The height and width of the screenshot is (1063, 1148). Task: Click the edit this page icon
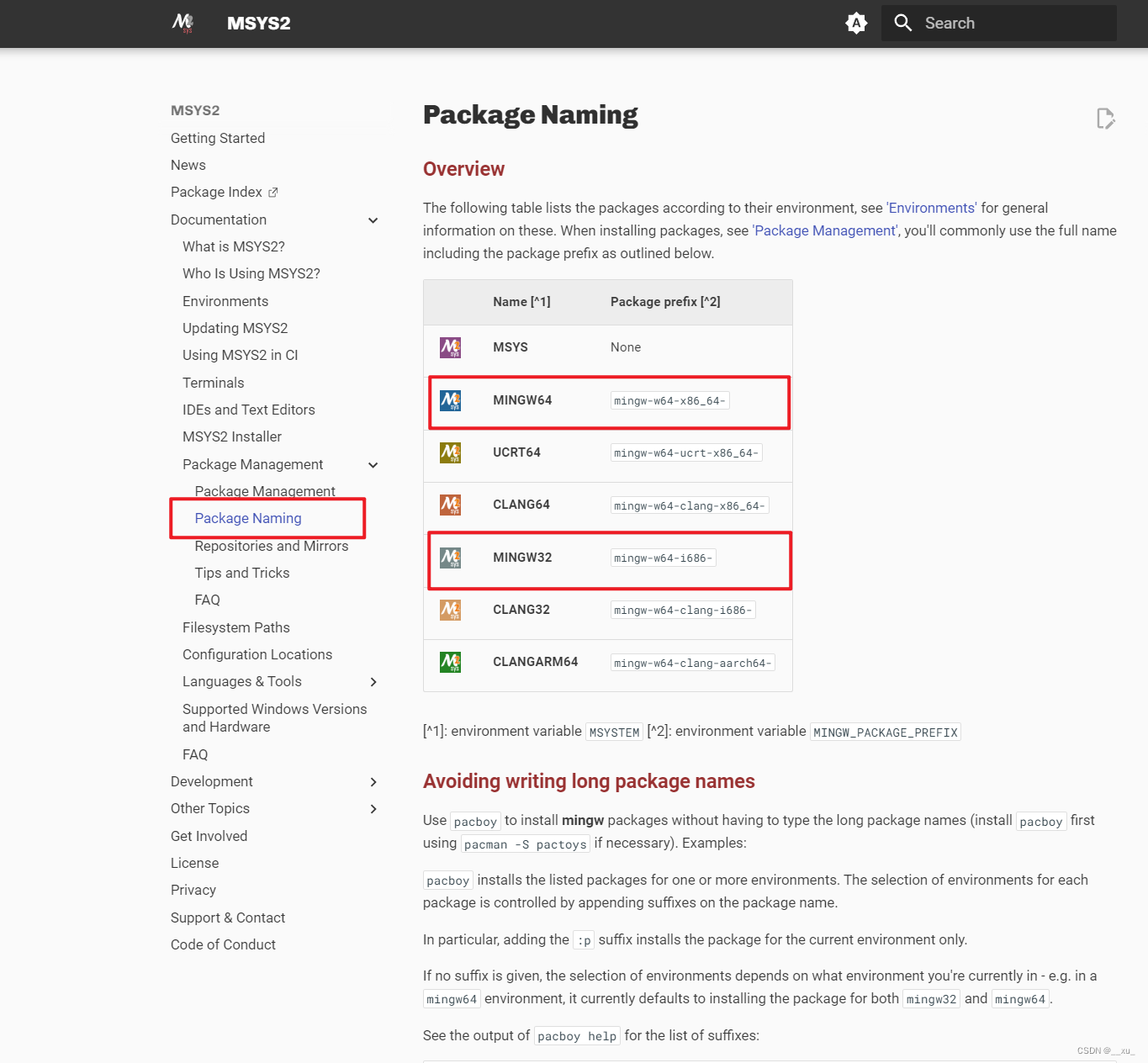pyautogui.click(x=1106, y=119)
